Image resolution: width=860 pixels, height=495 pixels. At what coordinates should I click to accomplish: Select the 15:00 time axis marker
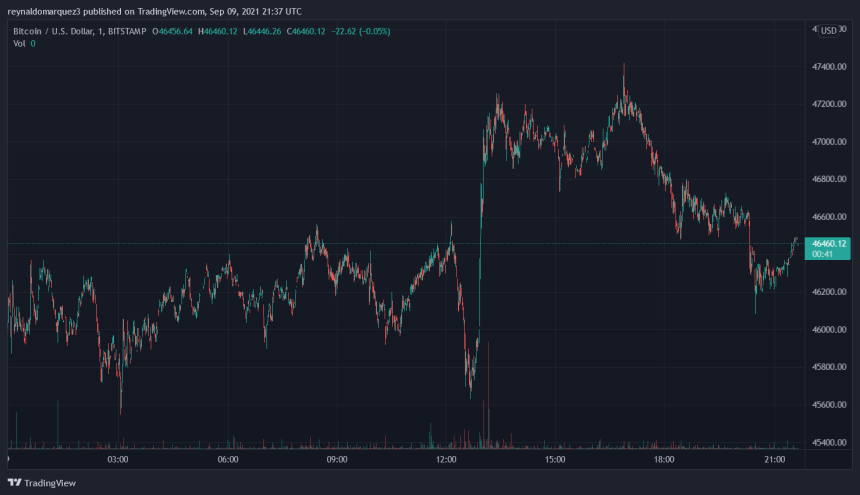point(556,460)
